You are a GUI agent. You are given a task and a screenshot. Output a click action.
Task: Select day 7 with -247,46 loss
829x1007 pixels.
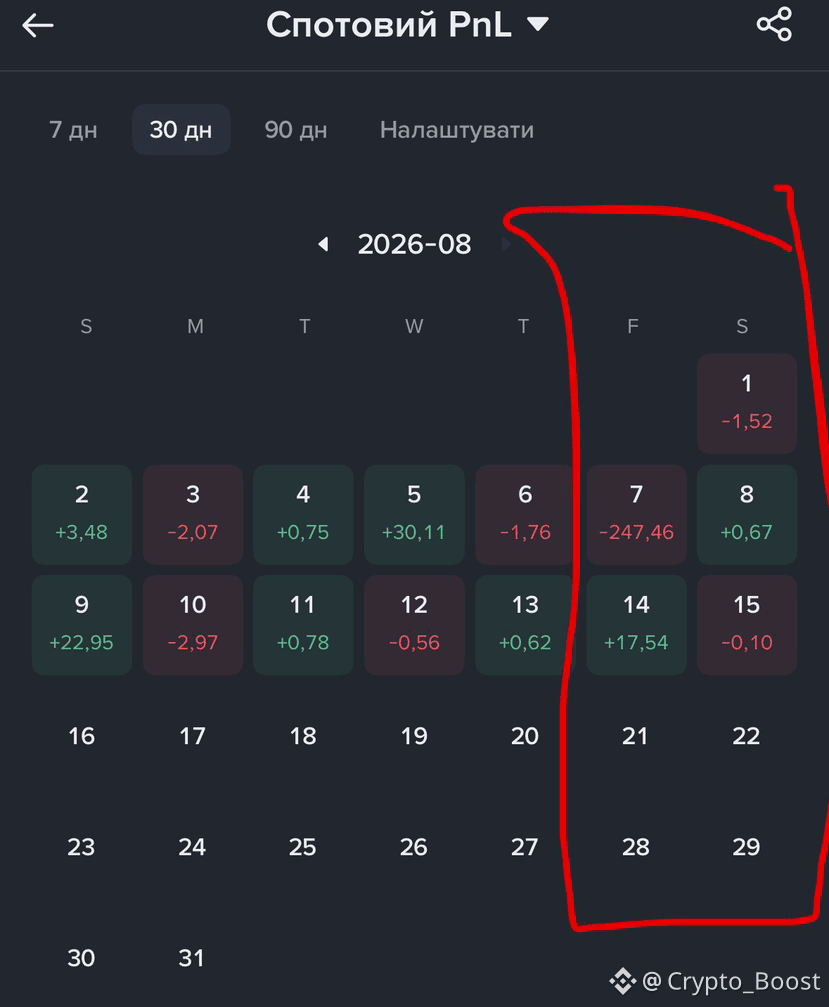[636, 514]
